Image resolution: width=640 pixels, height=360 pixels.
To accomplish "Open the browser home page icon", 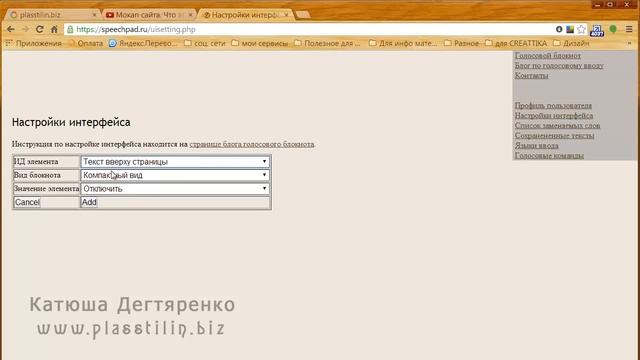I will click(54, 29).
